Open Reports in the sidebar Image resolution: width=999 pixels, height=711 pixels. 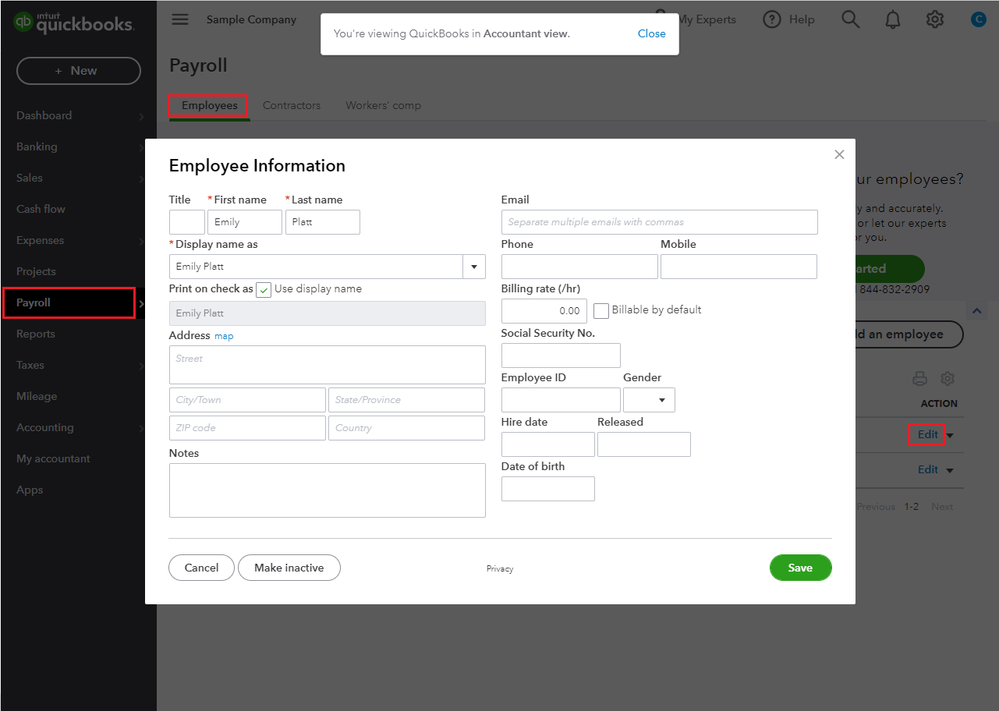click(x=36, y=334)
